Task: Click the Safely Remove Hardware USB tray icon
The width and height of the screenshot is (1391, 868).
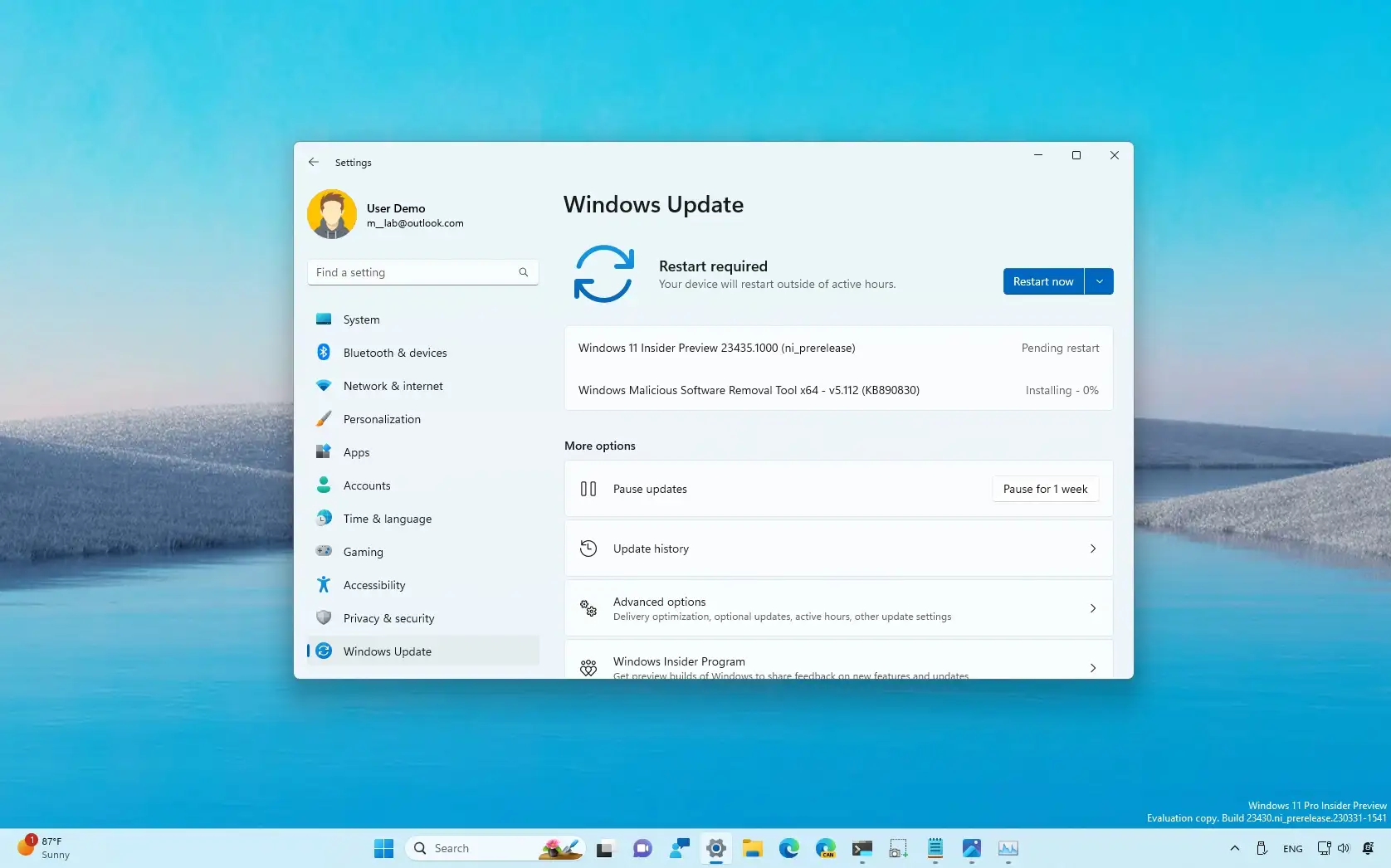Action: click(1262, 848)
